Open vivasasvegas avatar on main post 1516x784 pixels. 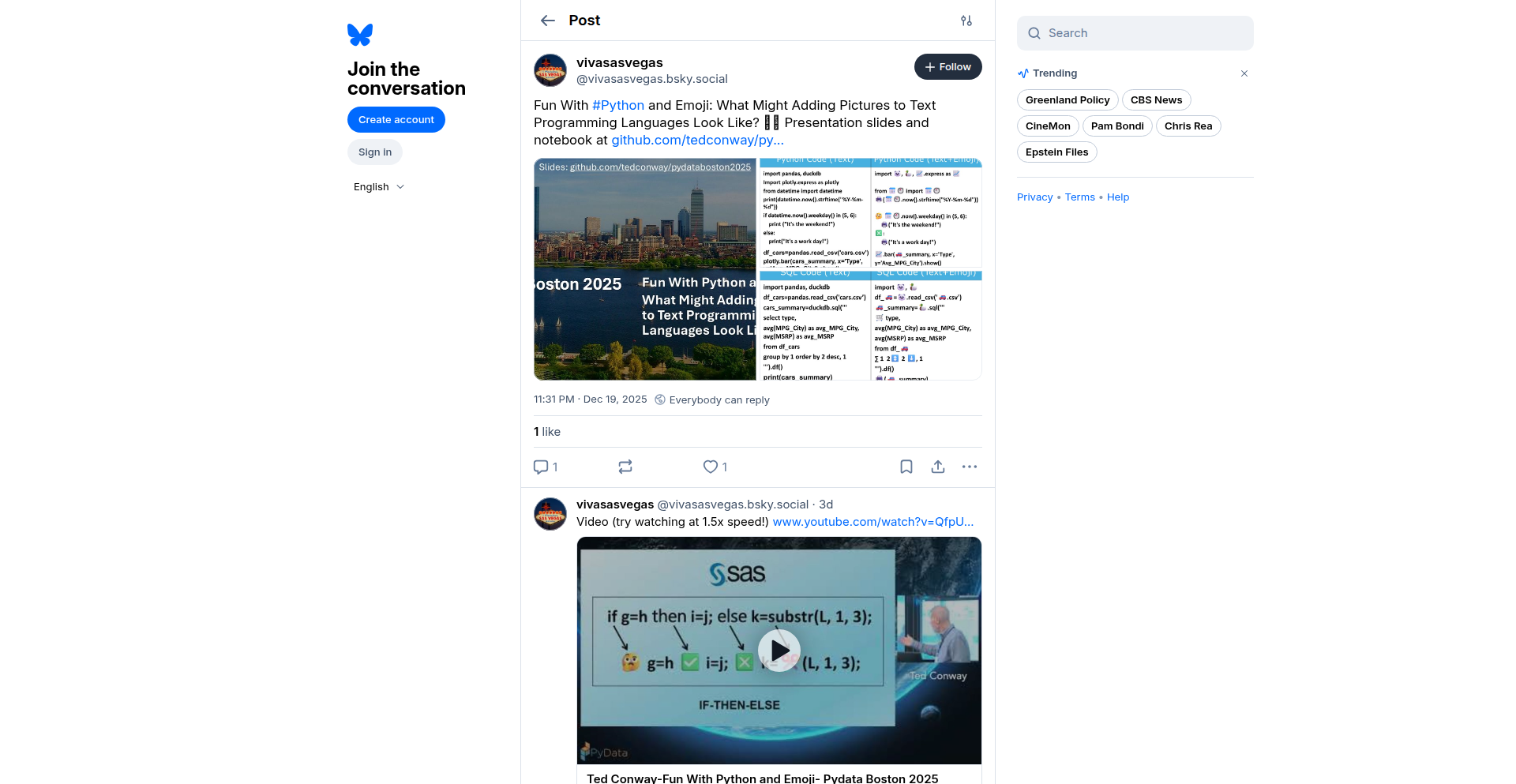click(550, 70)
